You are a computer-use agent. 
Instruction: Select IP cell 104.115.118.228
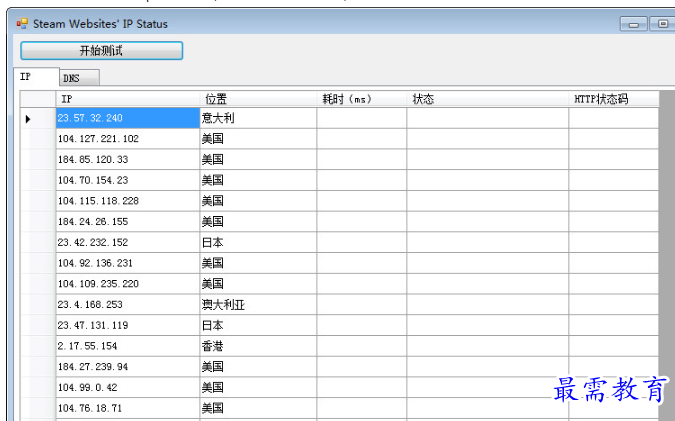[128, 201]
